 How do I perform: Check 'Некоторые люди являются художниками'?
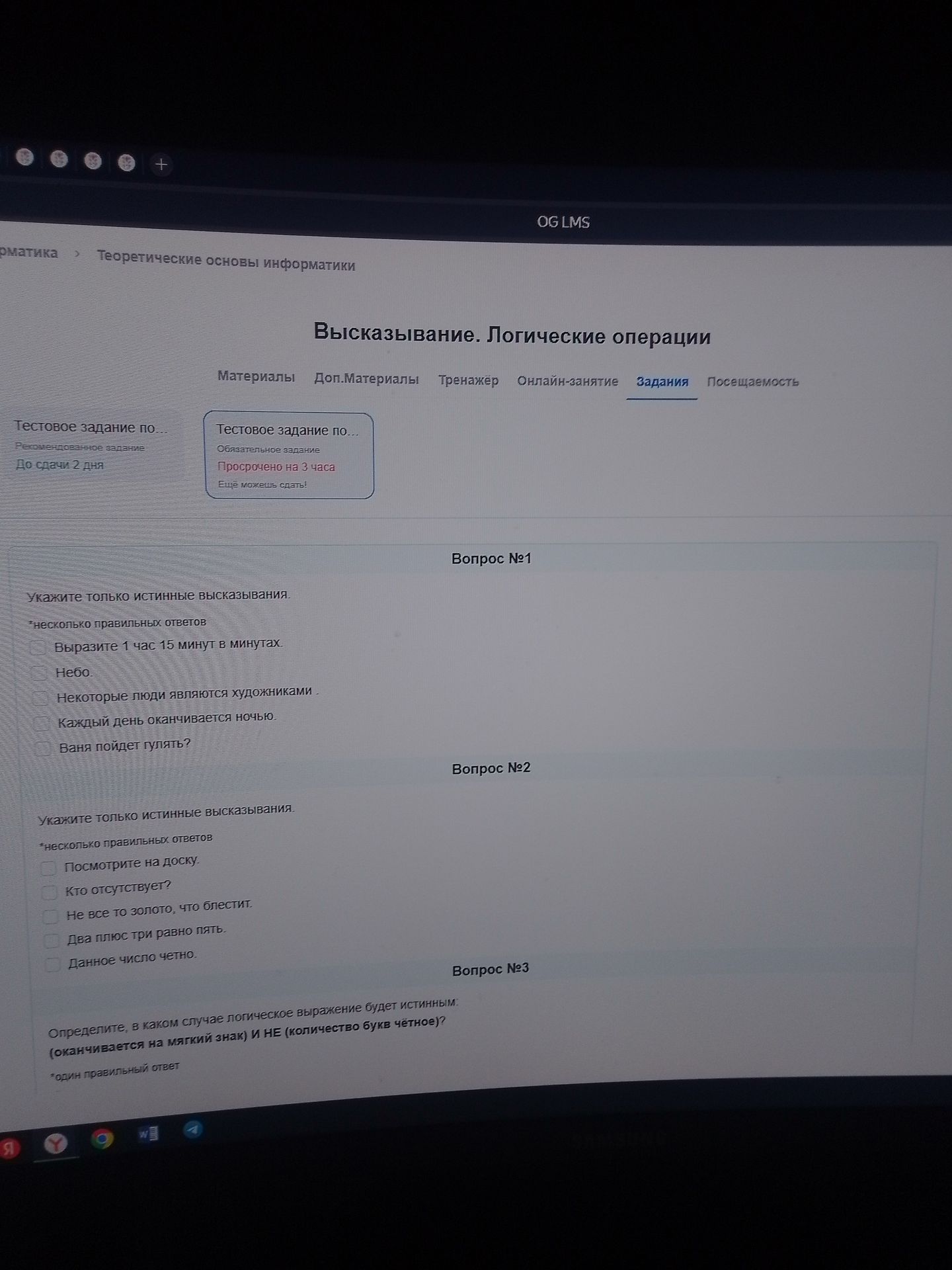click(41, 698)
